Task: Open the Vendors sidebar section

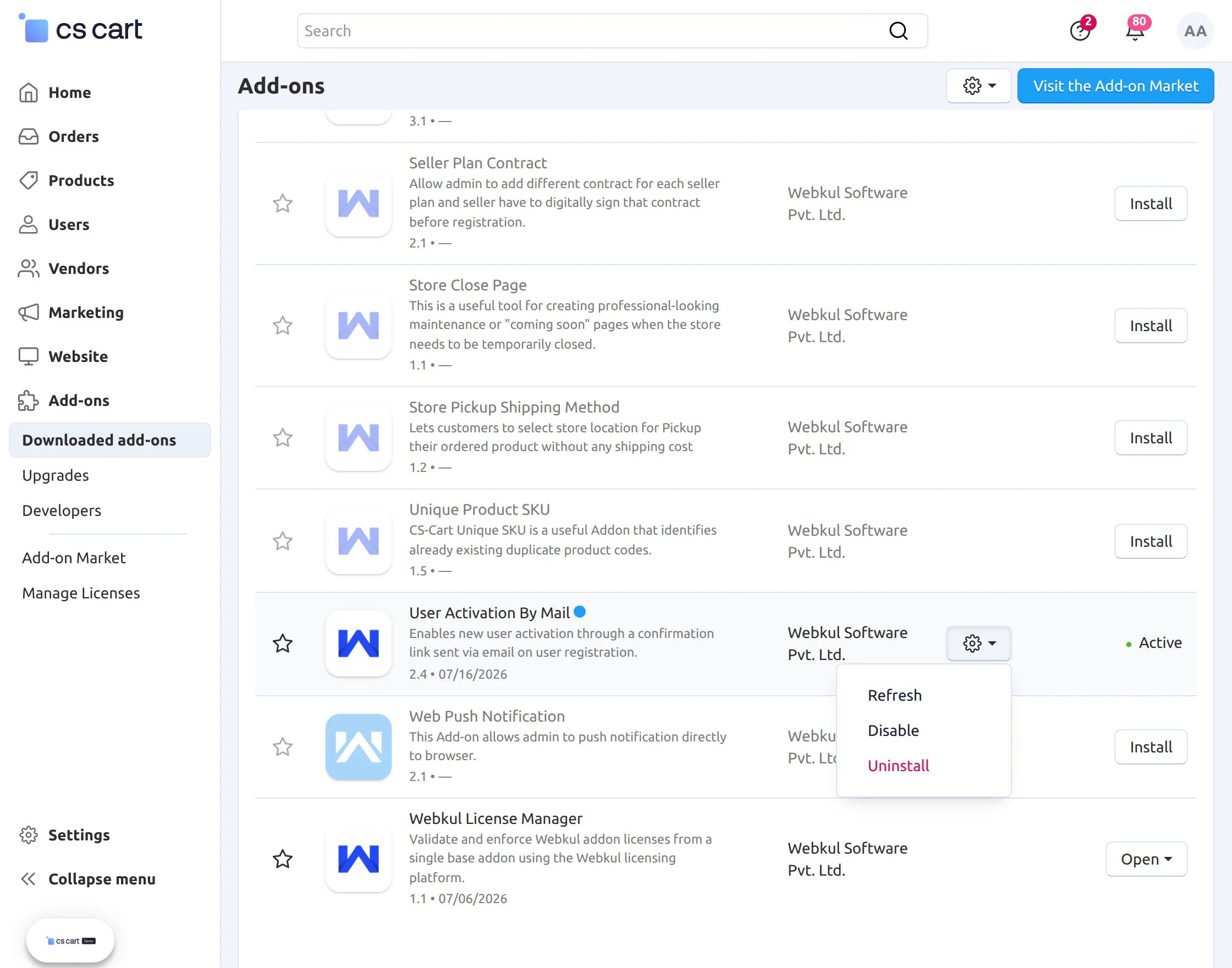Action: tap(78, 268)
